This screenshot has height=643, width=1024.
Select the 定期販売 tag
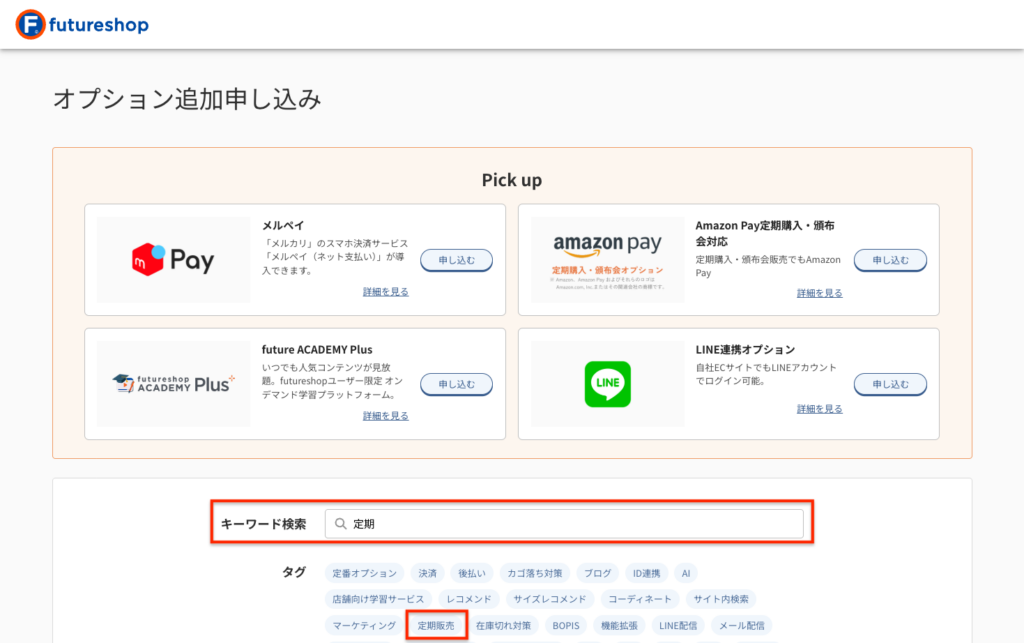point(436,626)
